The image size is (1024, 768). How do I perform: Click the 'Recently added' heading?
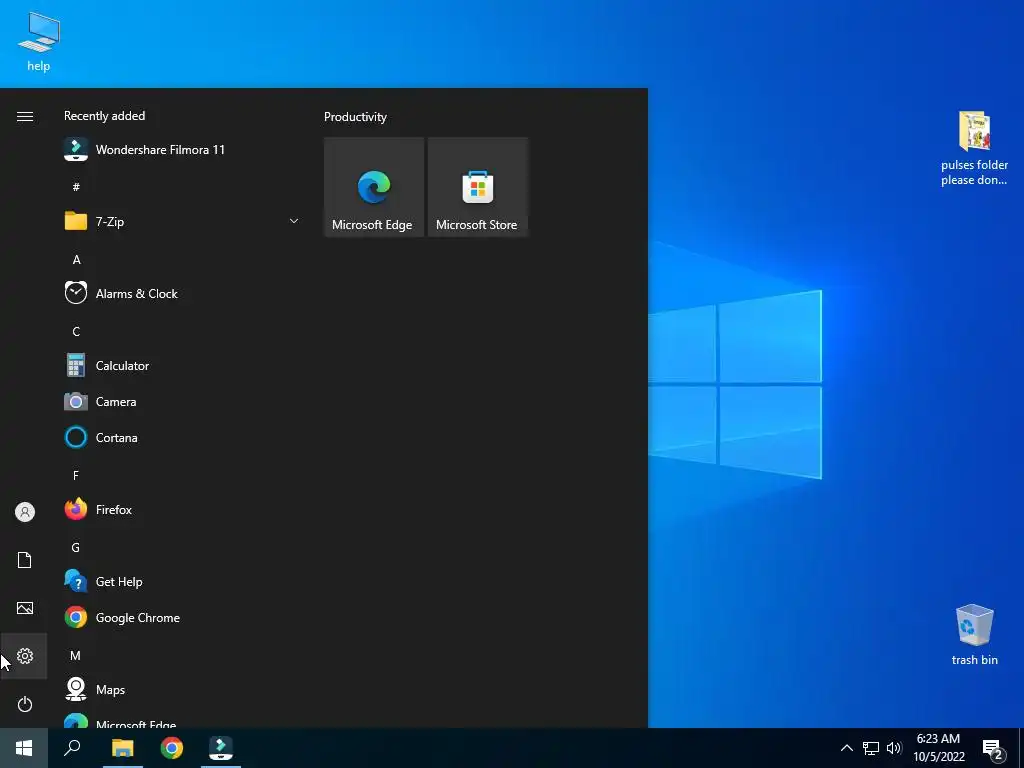click(104, 116)
